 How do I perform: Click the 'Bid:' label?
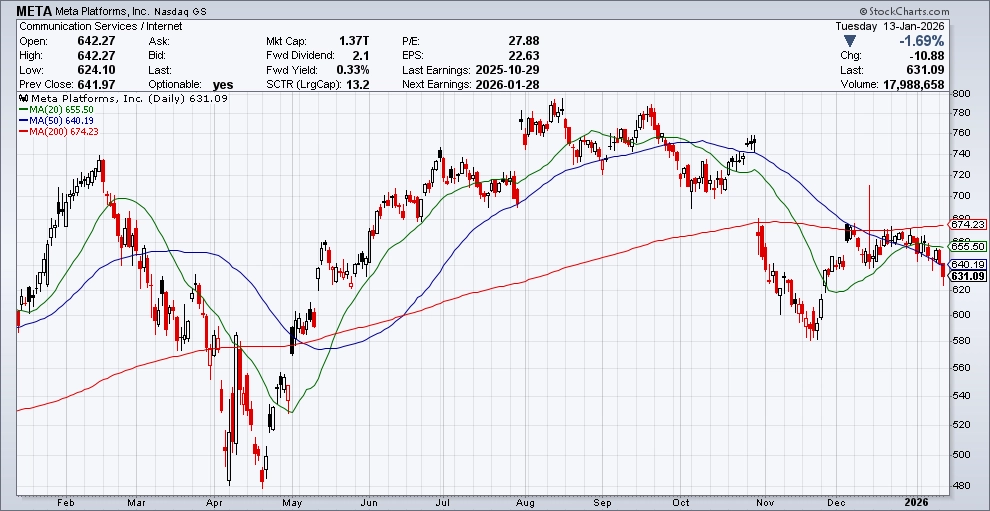[x=157, y=56]
